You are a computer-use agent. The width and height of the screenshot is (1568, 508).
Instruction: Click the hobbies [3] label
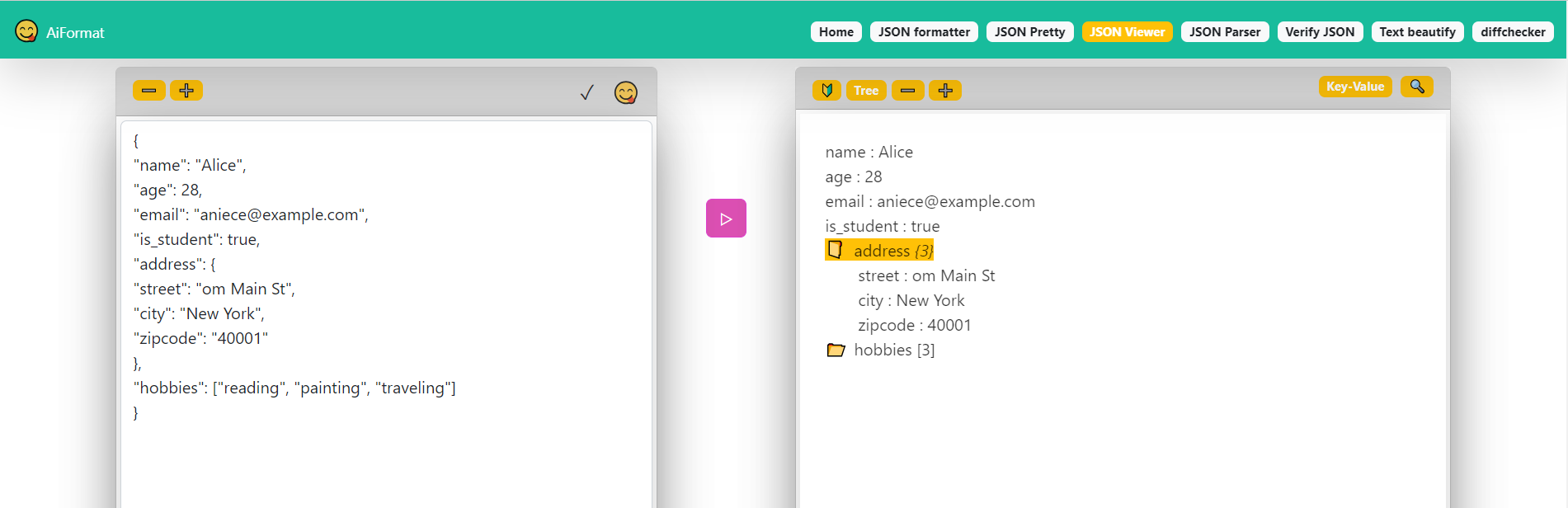coord(894,350)
